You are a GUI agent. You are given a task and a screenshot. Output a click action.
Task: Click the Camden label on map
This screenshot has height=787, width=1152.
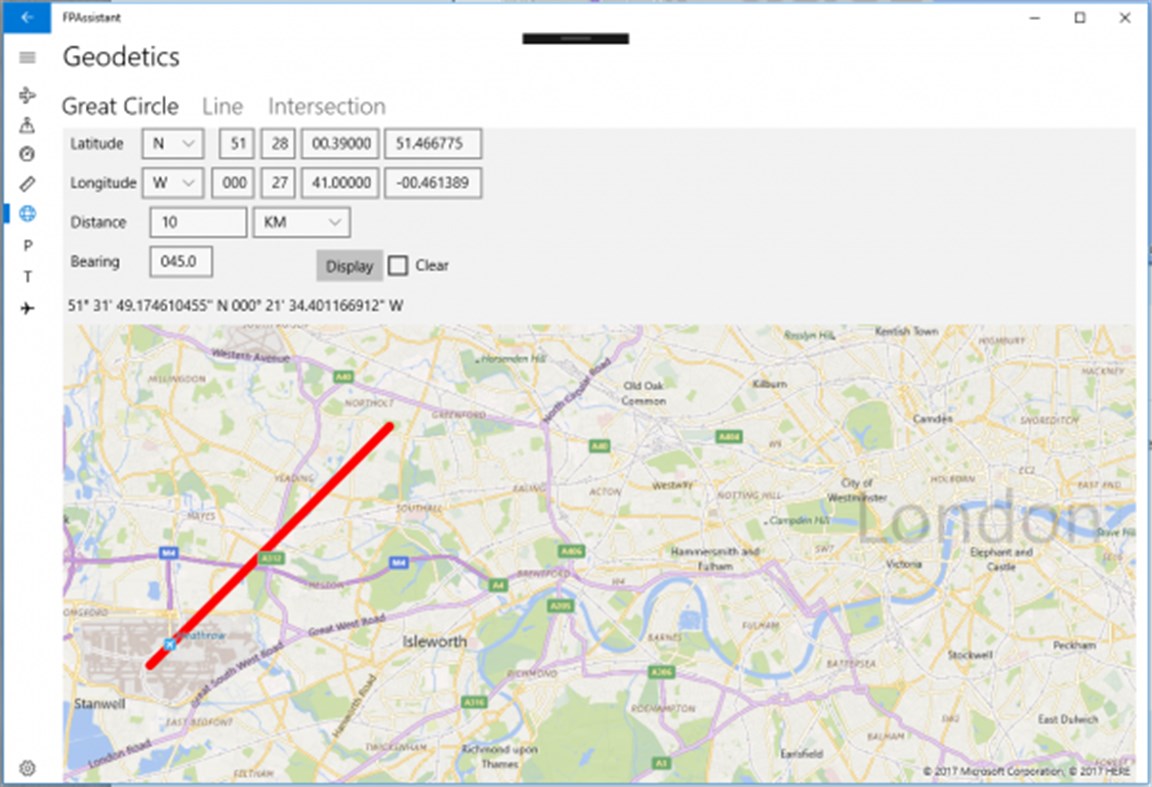point(932,419)
